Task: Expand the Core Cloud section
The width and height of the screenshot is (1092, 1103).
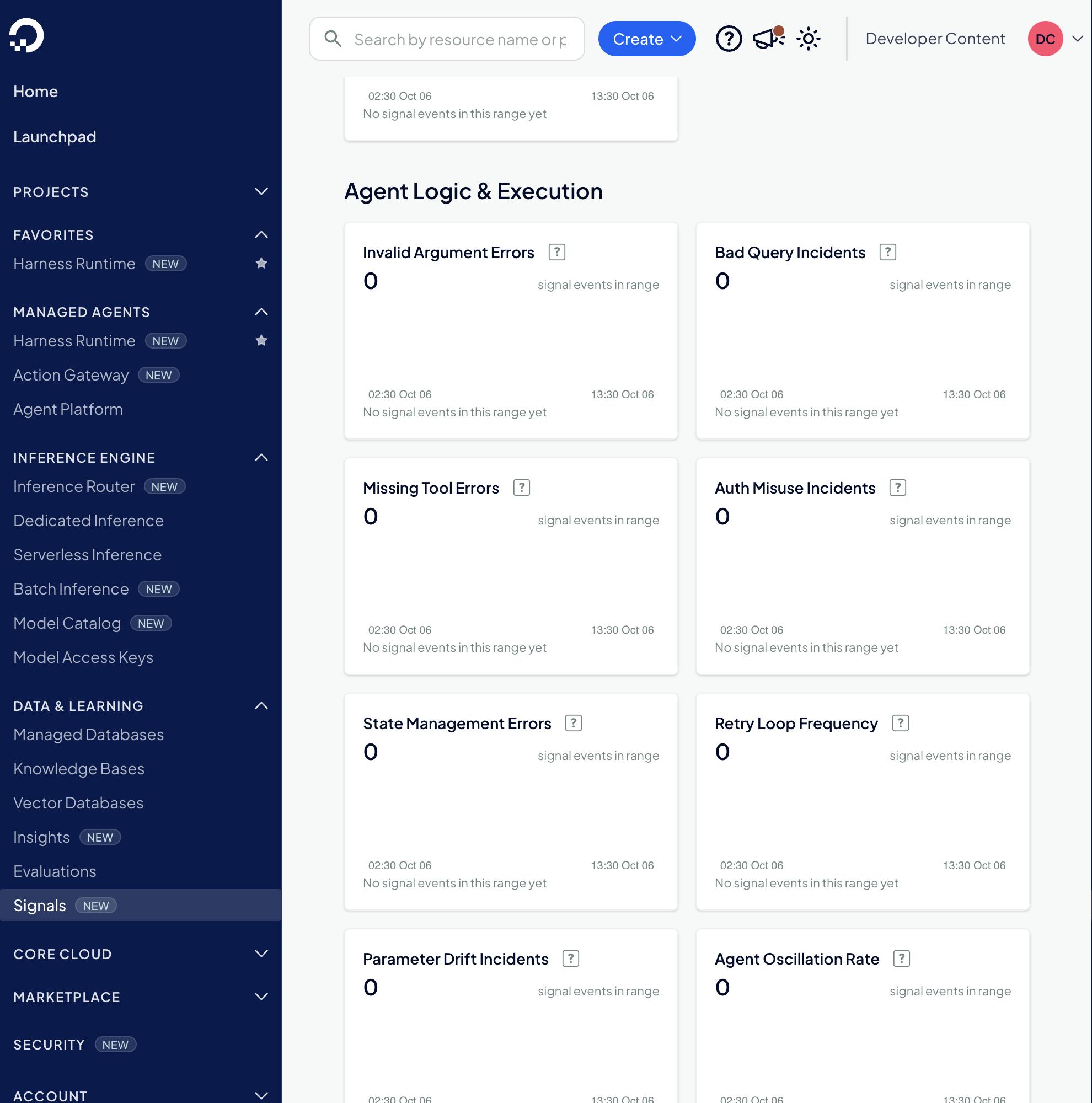Action: tap(261, 954)
